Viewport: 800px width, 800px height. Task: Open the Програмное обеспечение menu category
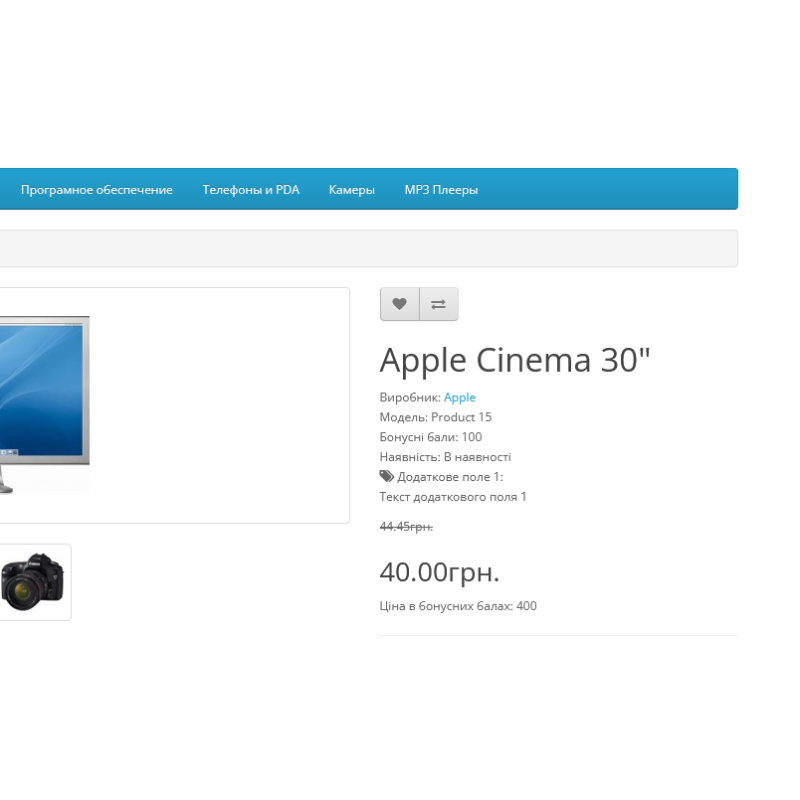tap(97, 190)
